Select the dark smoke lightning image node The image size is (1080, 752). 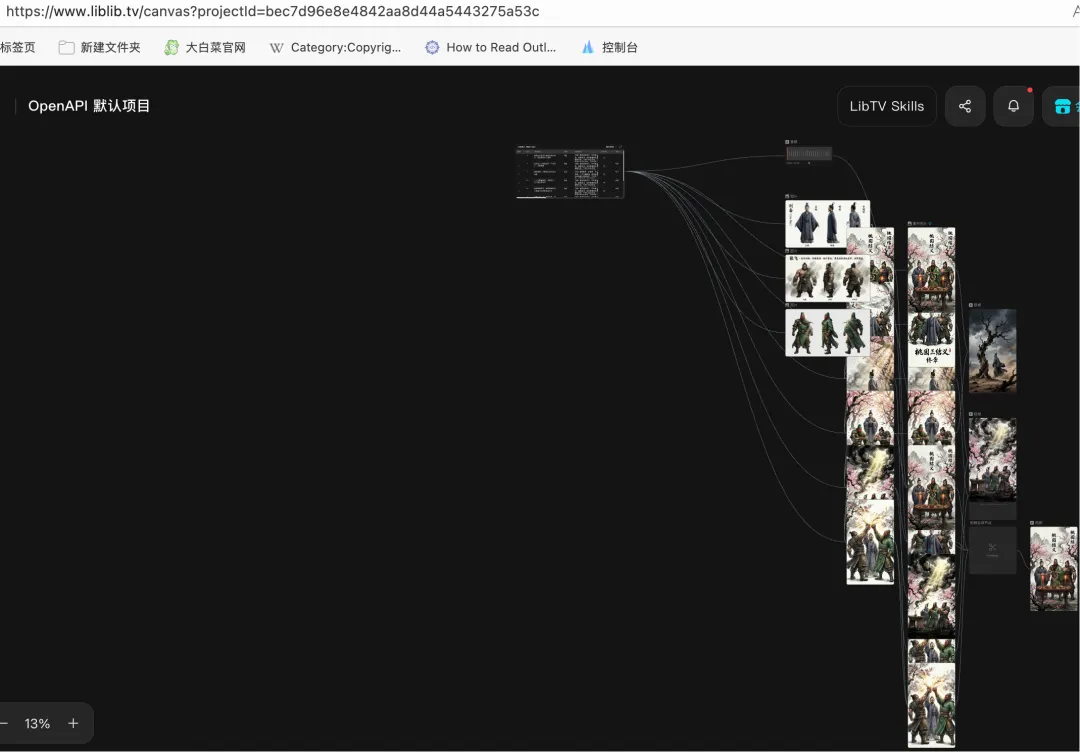click(993, 460)
